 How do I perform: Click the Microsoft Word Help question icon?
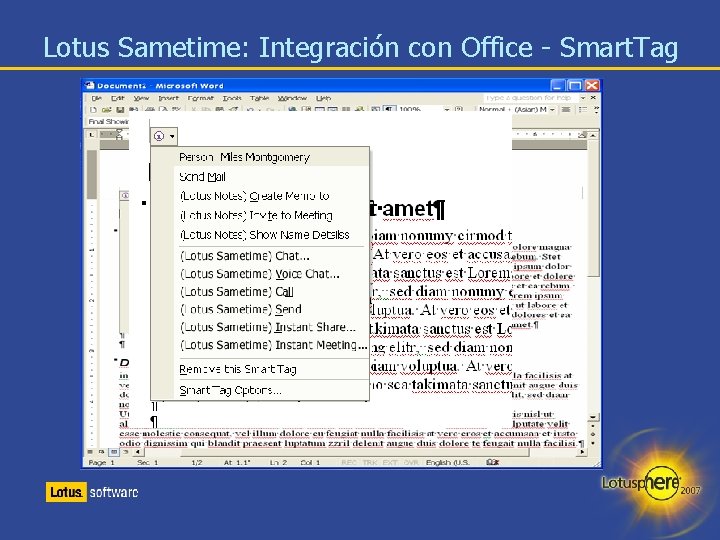pos(458,110)
